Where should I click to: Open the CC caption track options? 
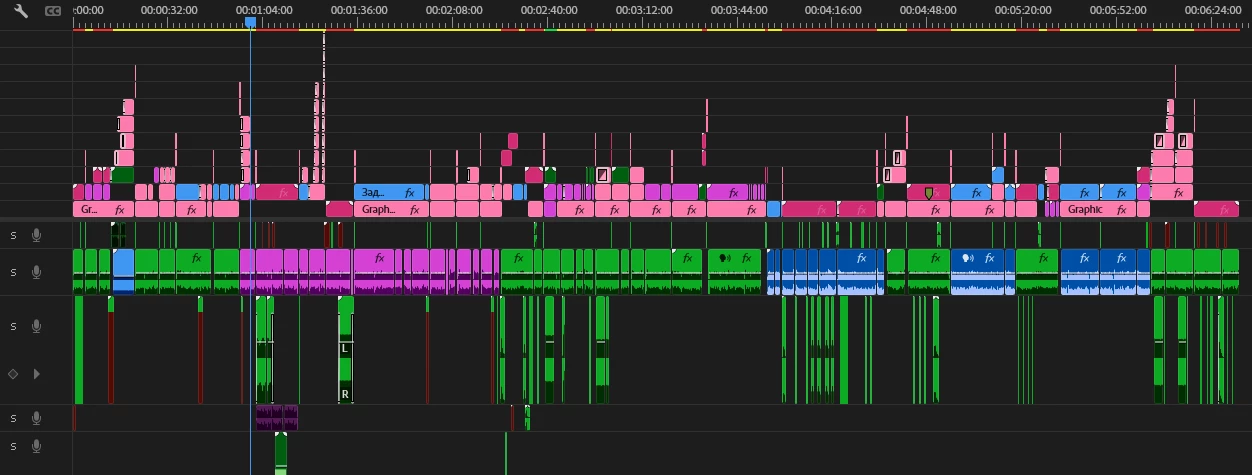53,10
